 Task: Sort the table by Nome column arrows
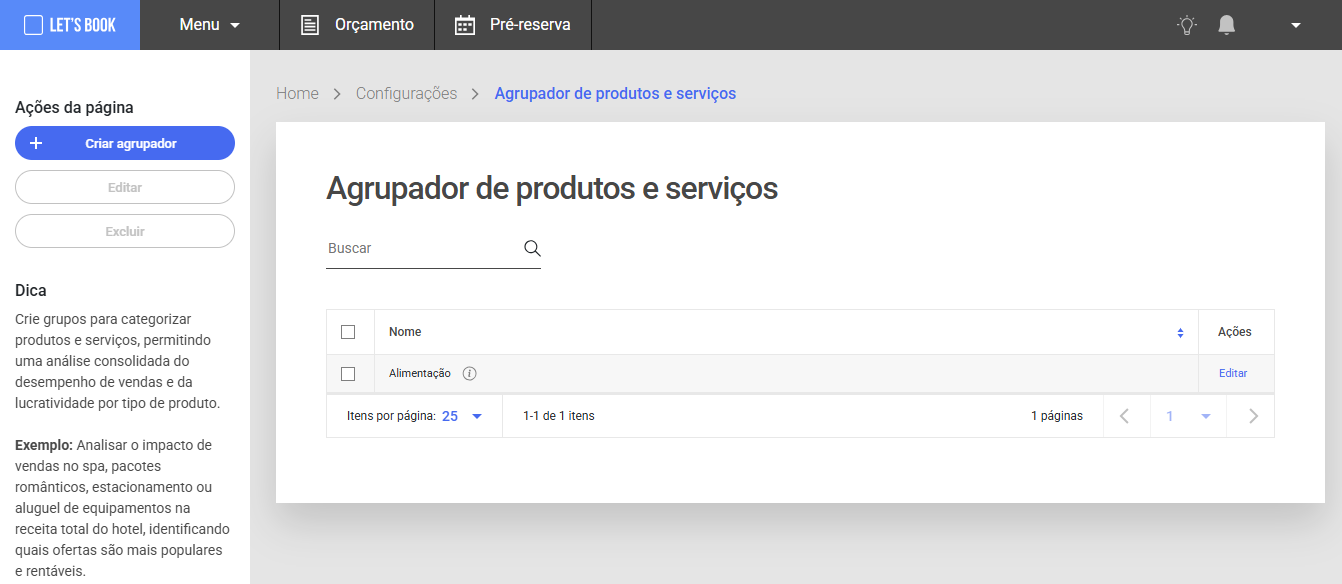pos(1180,333)
